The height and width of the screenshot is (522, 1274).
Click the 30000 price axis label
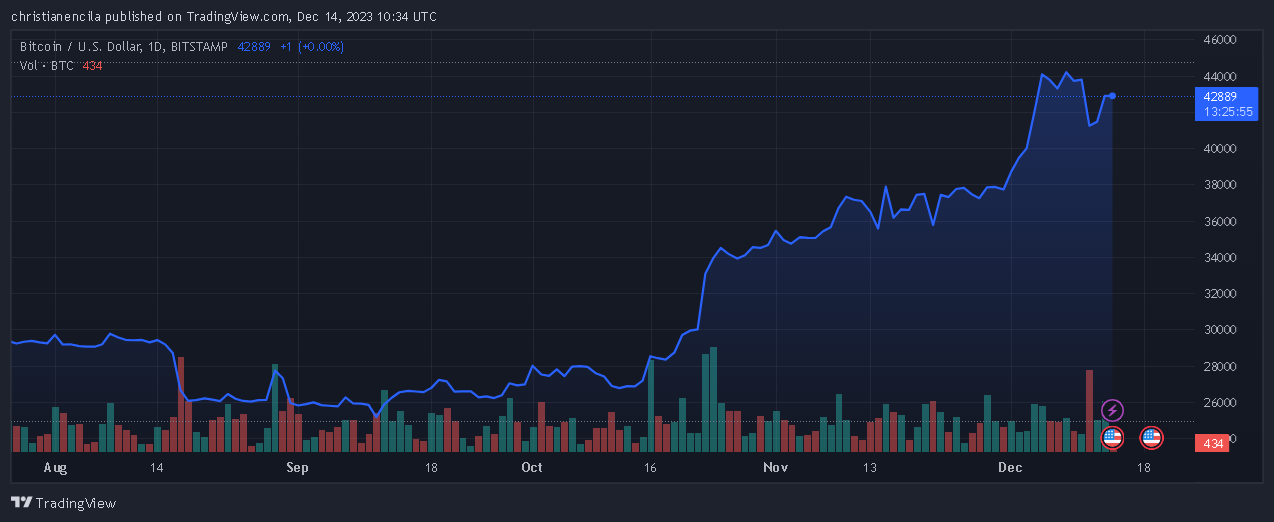1220,330
